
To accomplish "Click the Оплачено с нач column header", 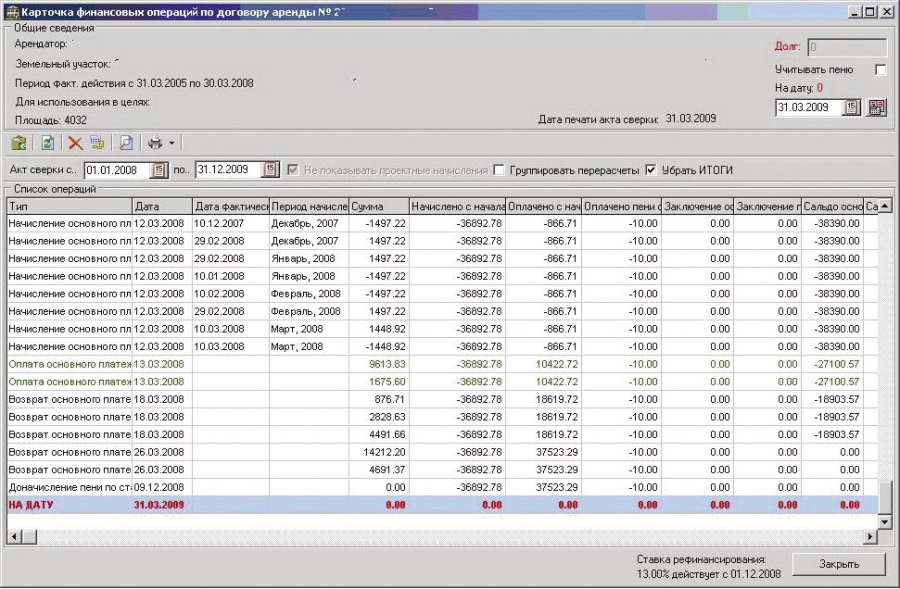I will pyautogui.click(x=544, y=206).
